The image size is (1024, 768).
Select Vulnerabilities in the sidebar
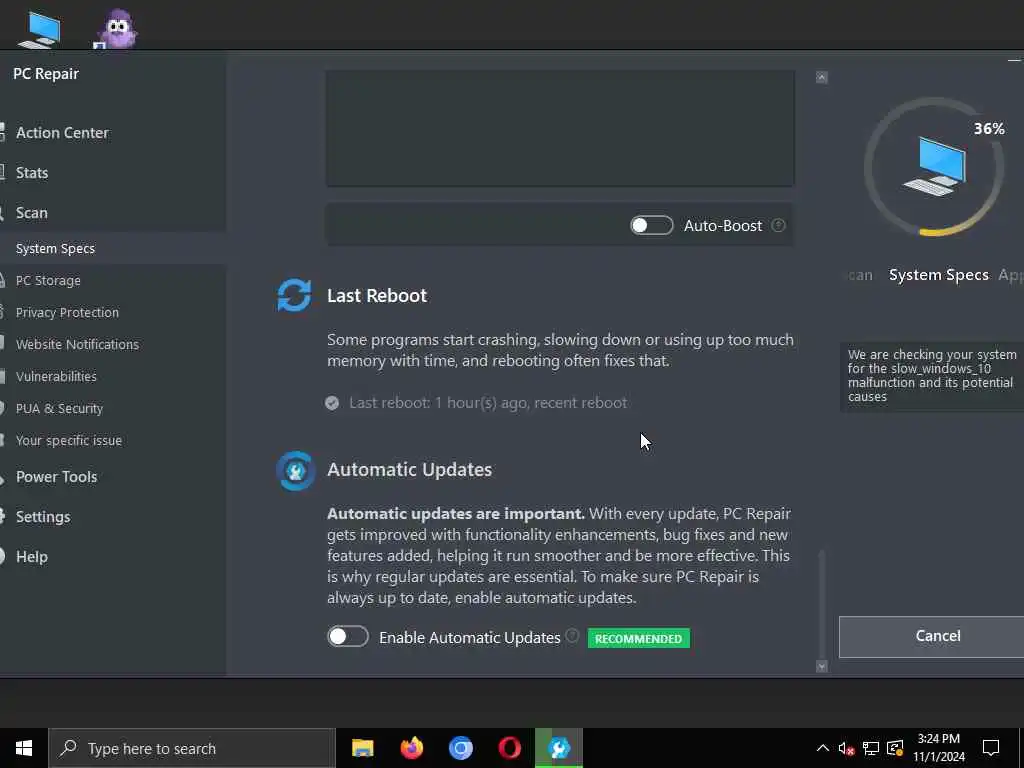56,376
